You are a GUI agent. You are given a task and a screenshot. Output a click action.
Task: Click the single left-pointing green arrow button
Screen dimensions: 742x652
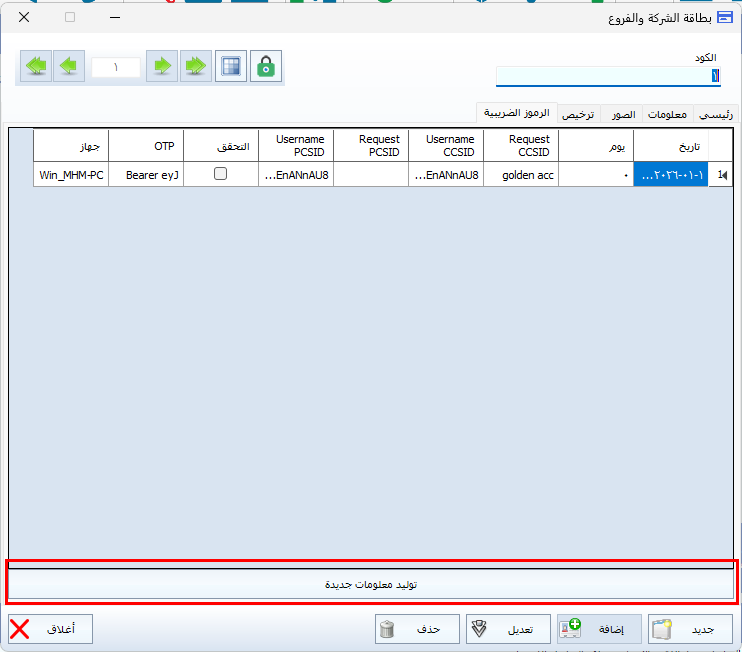(x=69, y=67)
